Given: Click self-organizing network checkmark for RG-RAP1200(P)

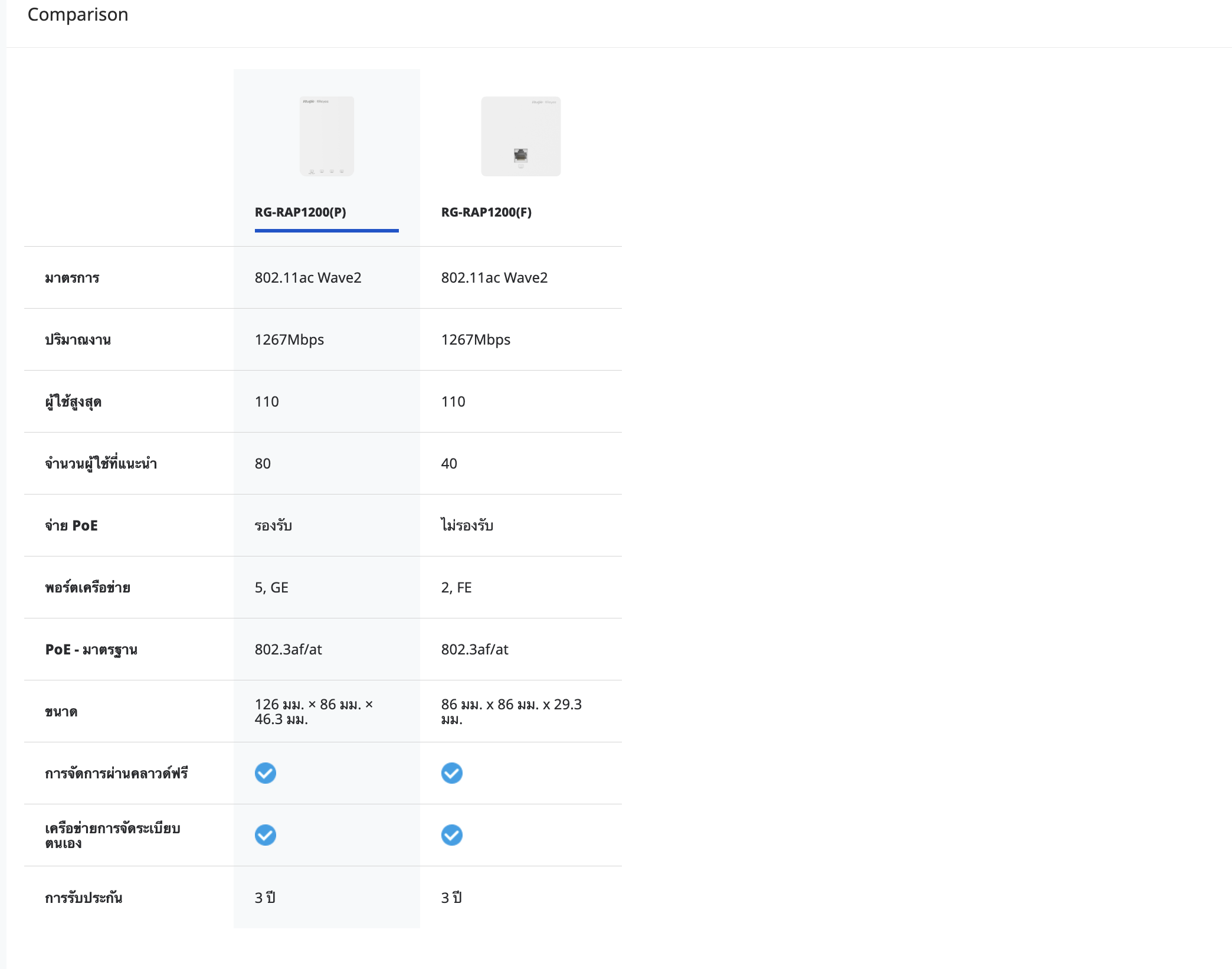Looking at the screenshot, I should point(266,835).
